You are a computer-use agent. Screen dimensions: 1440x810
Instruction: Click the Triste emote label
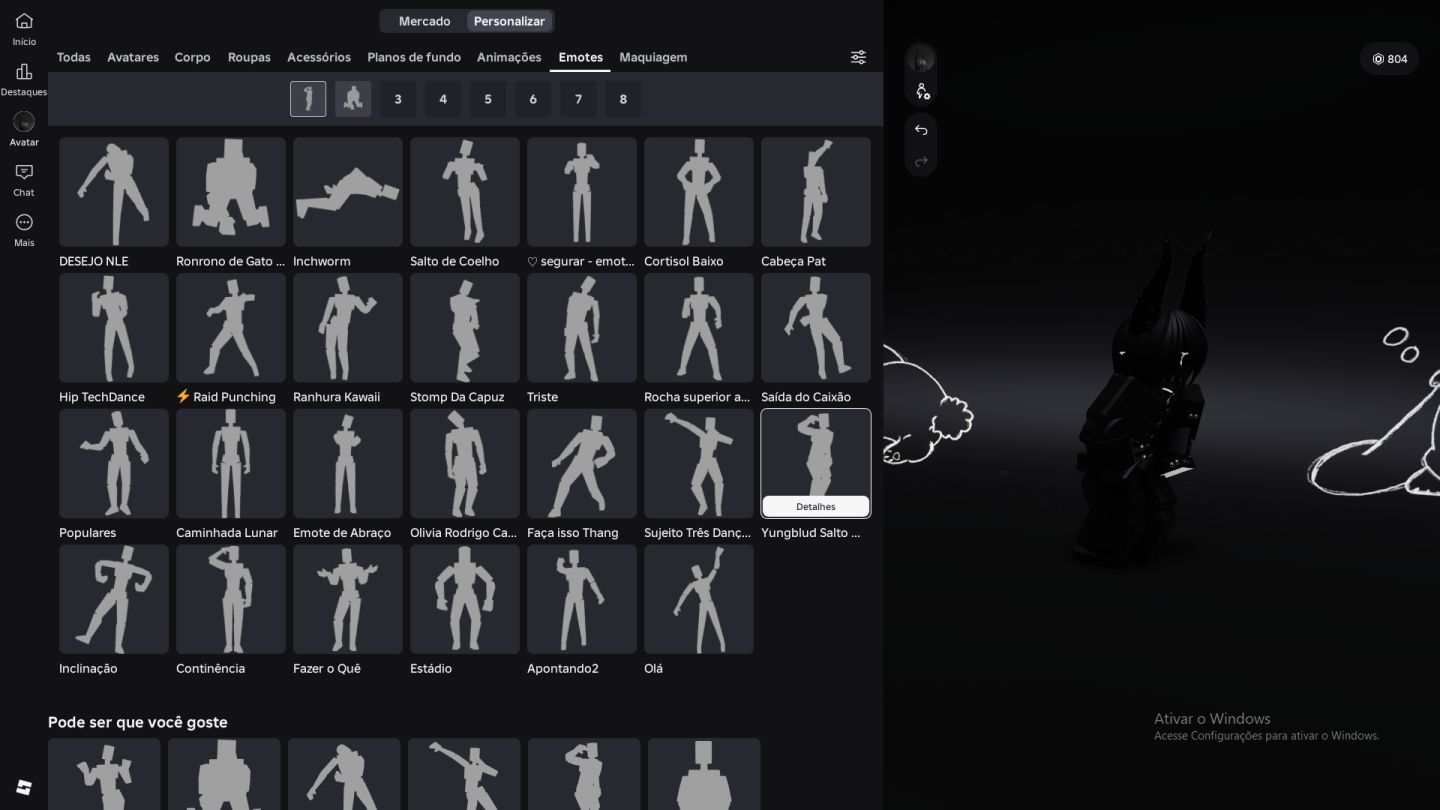pyautogui.click(x=542, y=397)
